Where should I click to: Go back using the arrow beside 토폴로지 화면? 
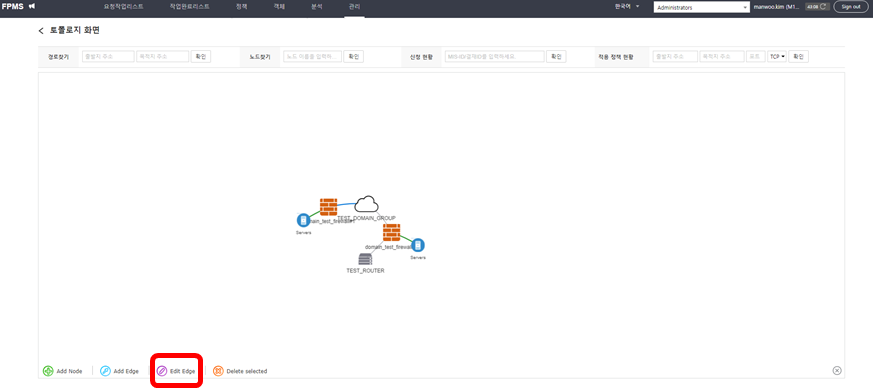point(41,31)
